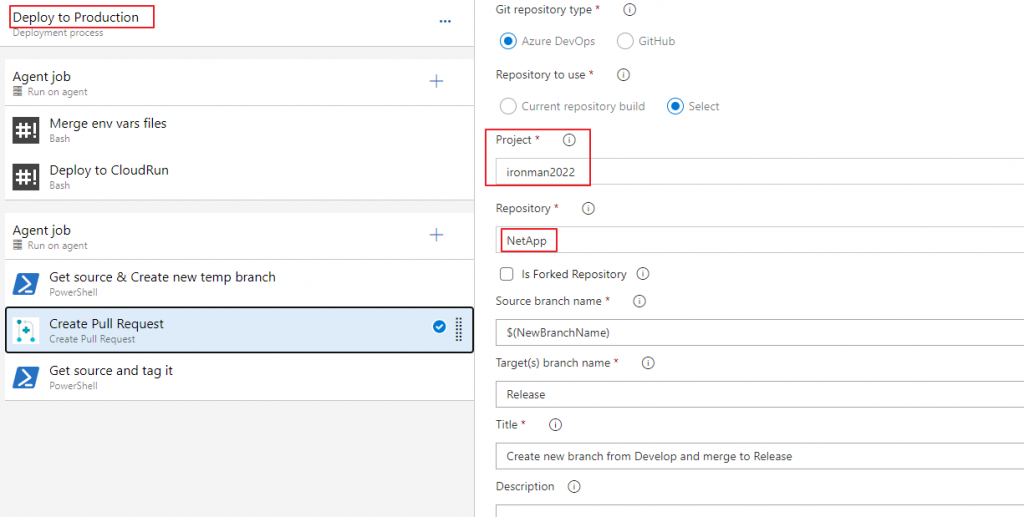Add a task to the second Agent job
This screenshot has width=1024, height=517.
[x=436, y=235]
